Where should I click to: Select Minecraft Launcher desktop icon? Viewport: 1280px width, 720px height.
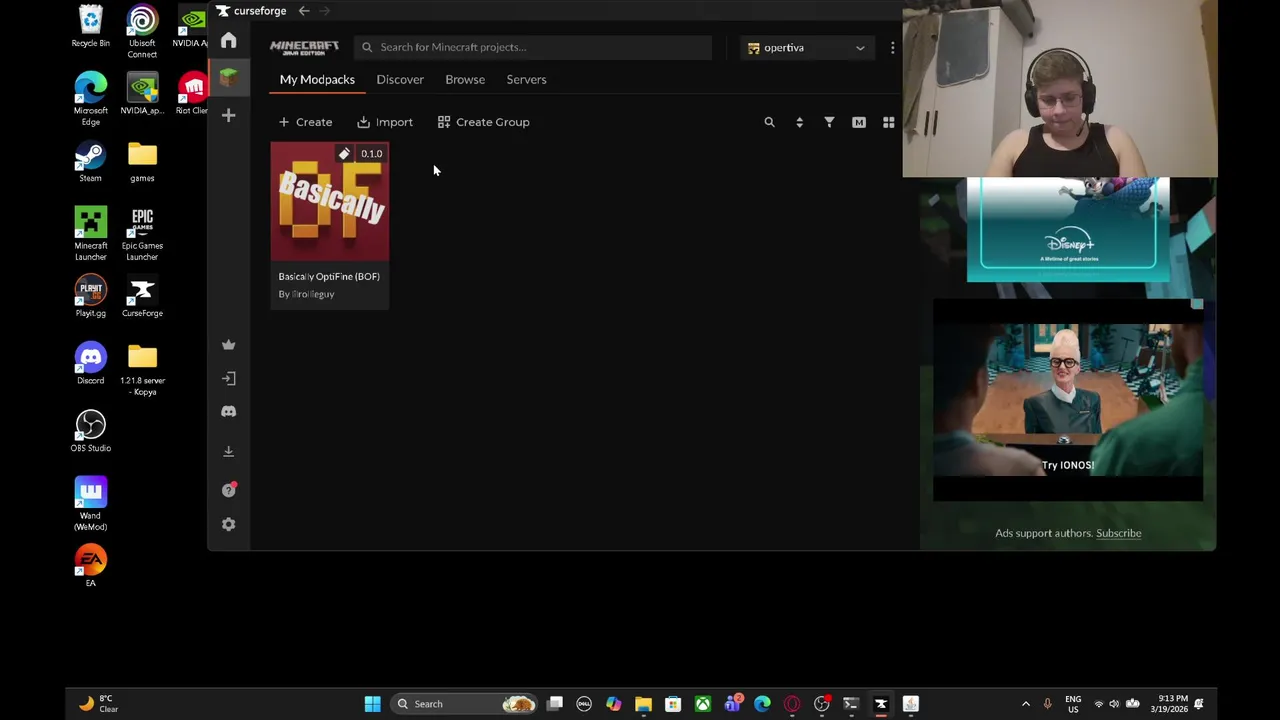pyautogui.click(x=90, y=234)
